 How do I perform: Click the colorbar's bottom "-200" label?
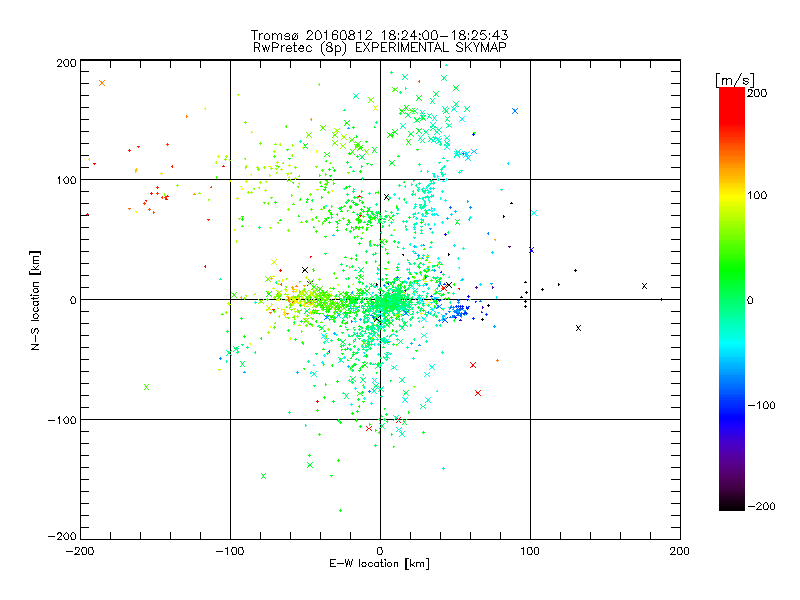pyautogui.click(x=761, y=506)
